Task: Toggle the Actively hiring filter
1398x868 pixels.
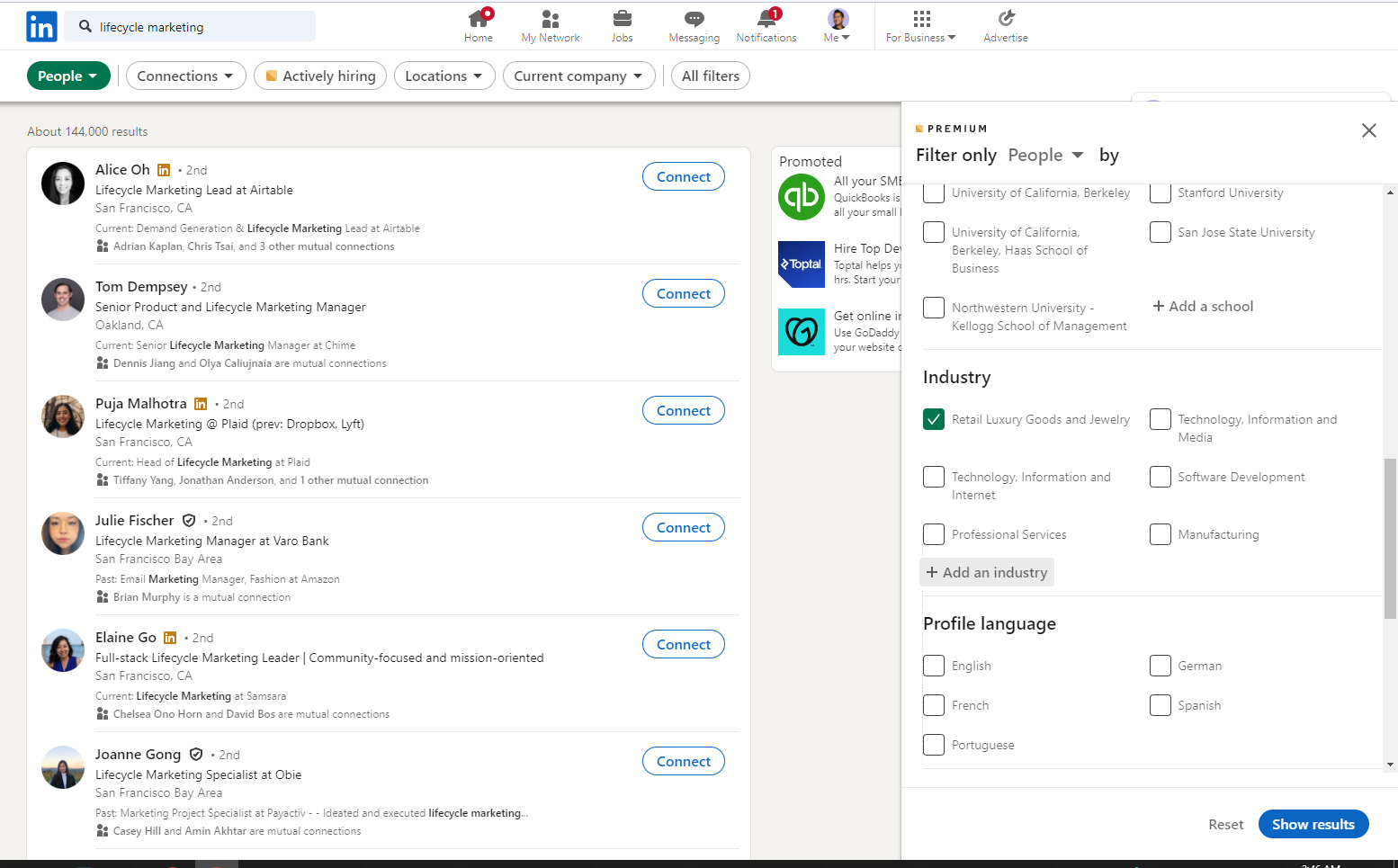Action: point(320,76)
